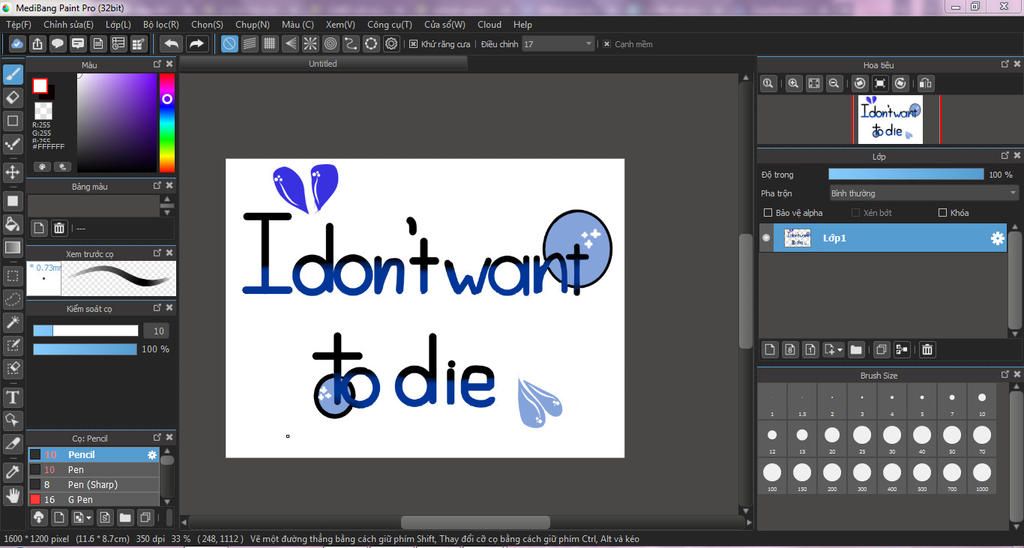This screenshot has width=1024, height=548.
Task: Open the Chỉnh sửa(E) menu
Action: [69, 25]
